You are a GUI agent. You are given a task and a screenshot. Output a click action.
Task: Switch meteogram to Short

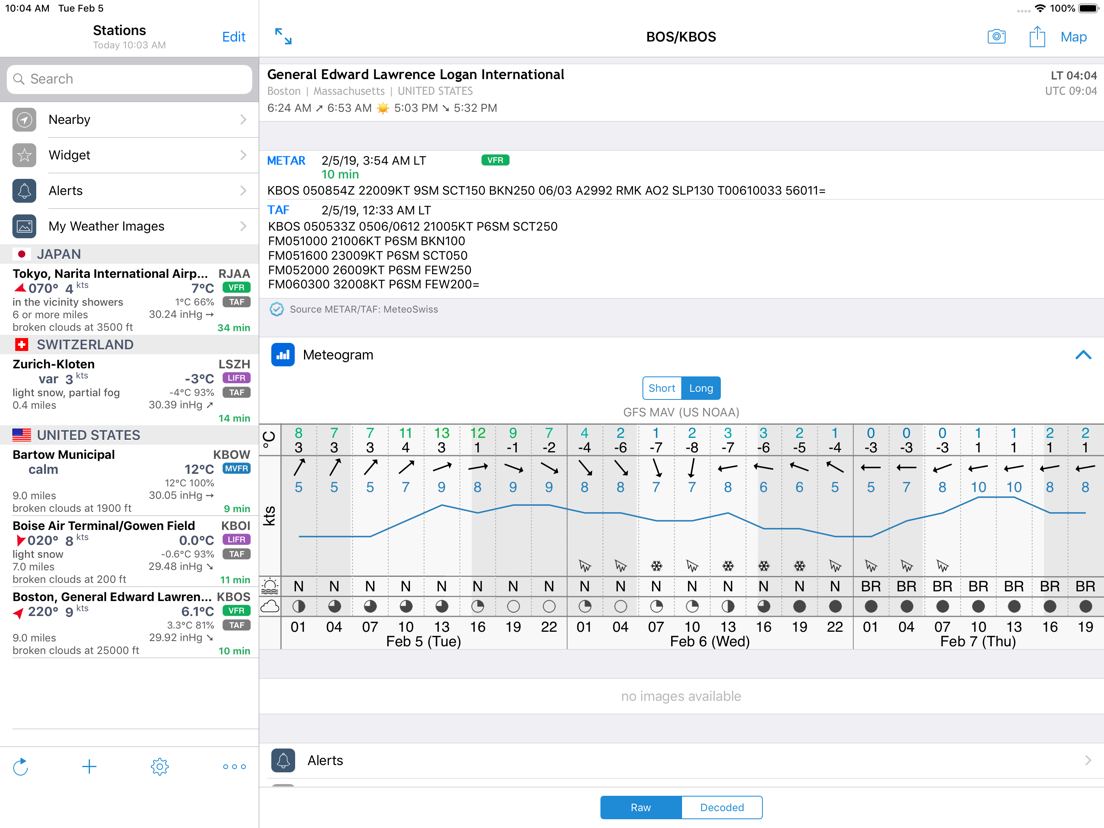click(662, 388)
